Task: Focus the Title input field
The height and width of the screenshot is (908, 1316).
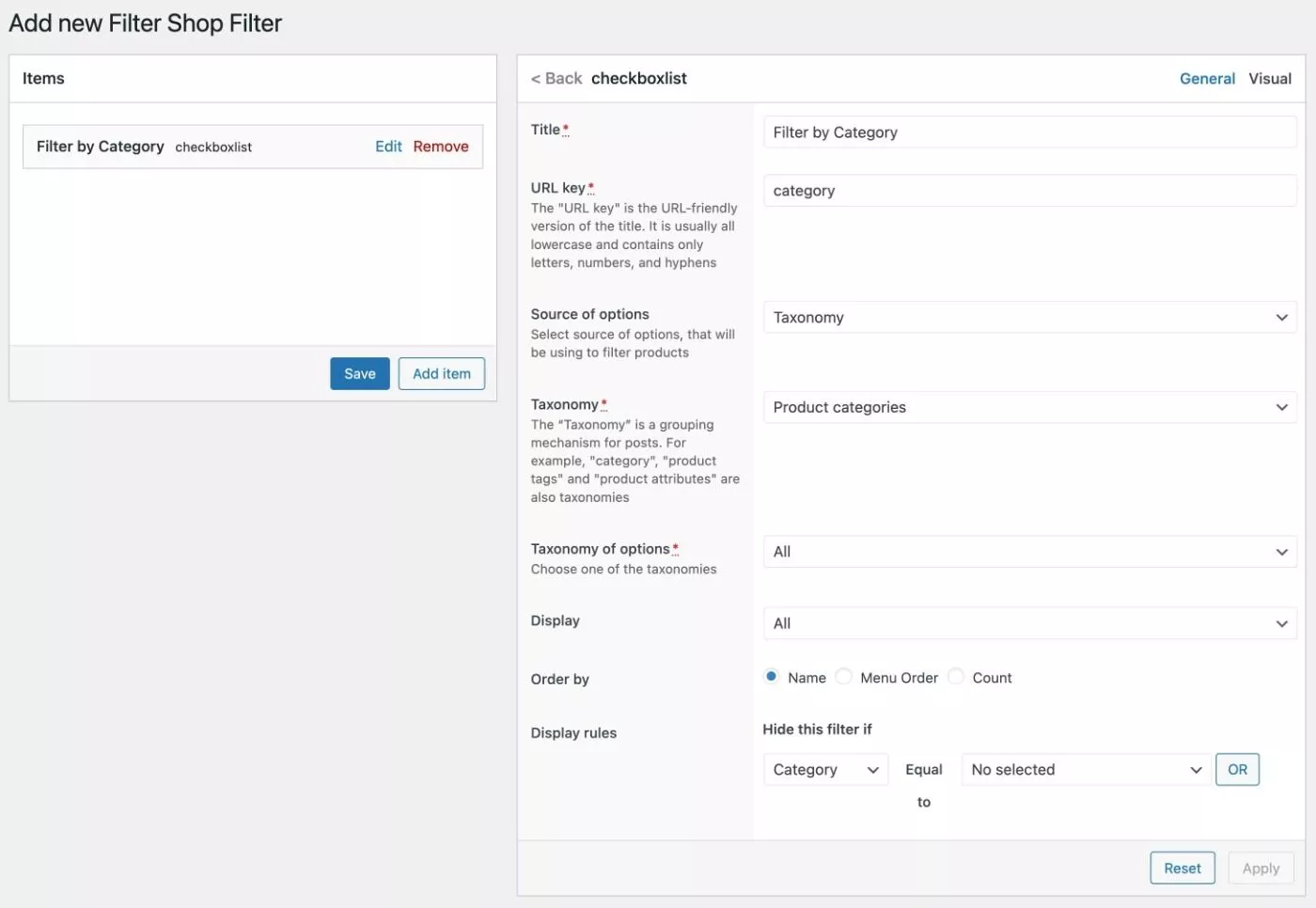Action: click(1029, 133)
